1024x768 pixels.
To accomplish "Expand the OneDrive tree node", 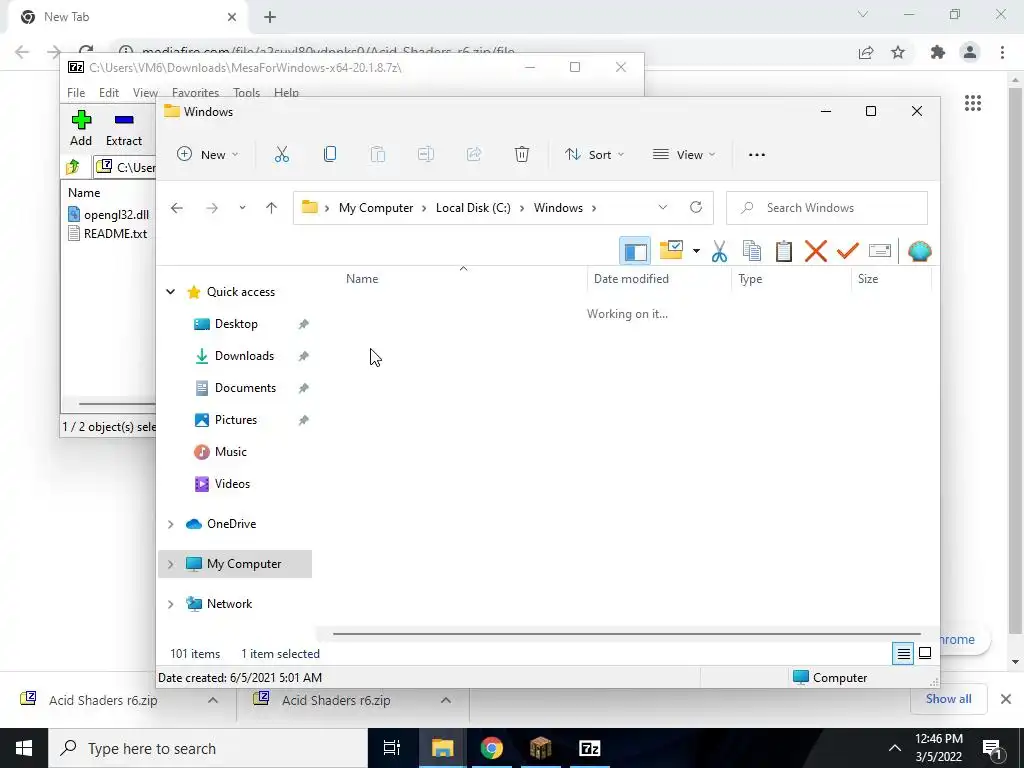I will pos(170,524).
